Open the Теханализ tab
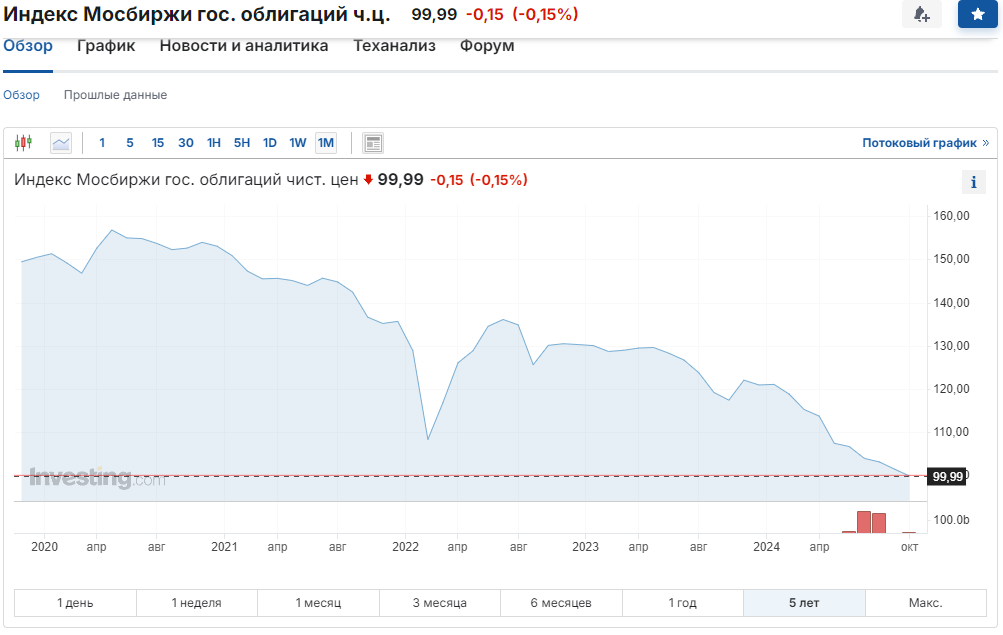The height and width of the screenshot is (635, 1003). click(394, 46)
